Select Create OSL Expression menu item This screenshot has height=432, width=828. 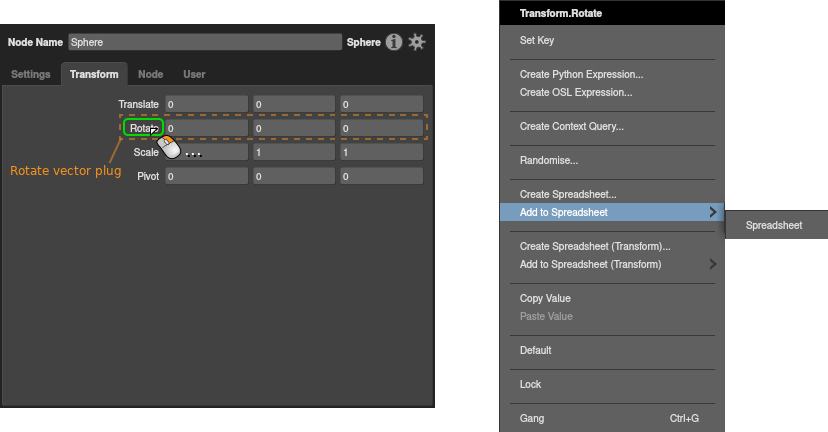575,92
